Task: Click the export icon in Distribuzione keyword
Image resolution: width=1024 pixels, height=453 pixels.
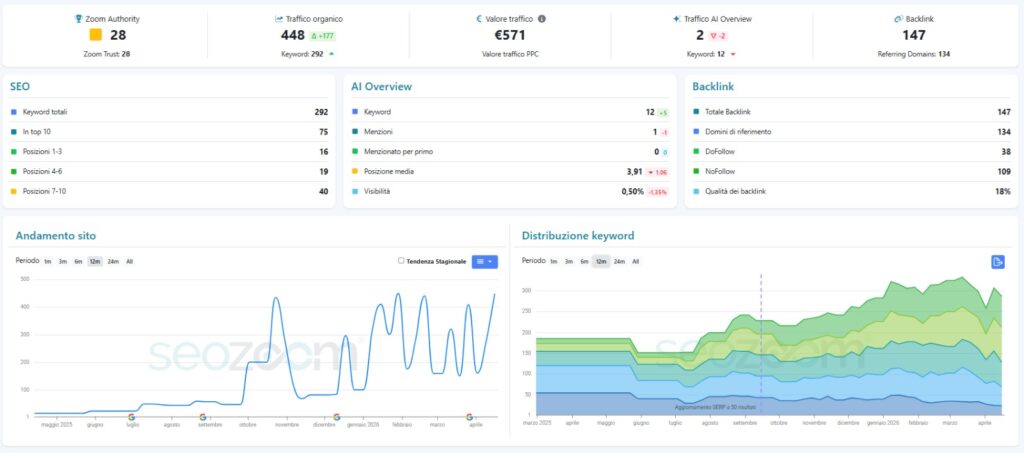Action: pos(998,262)
